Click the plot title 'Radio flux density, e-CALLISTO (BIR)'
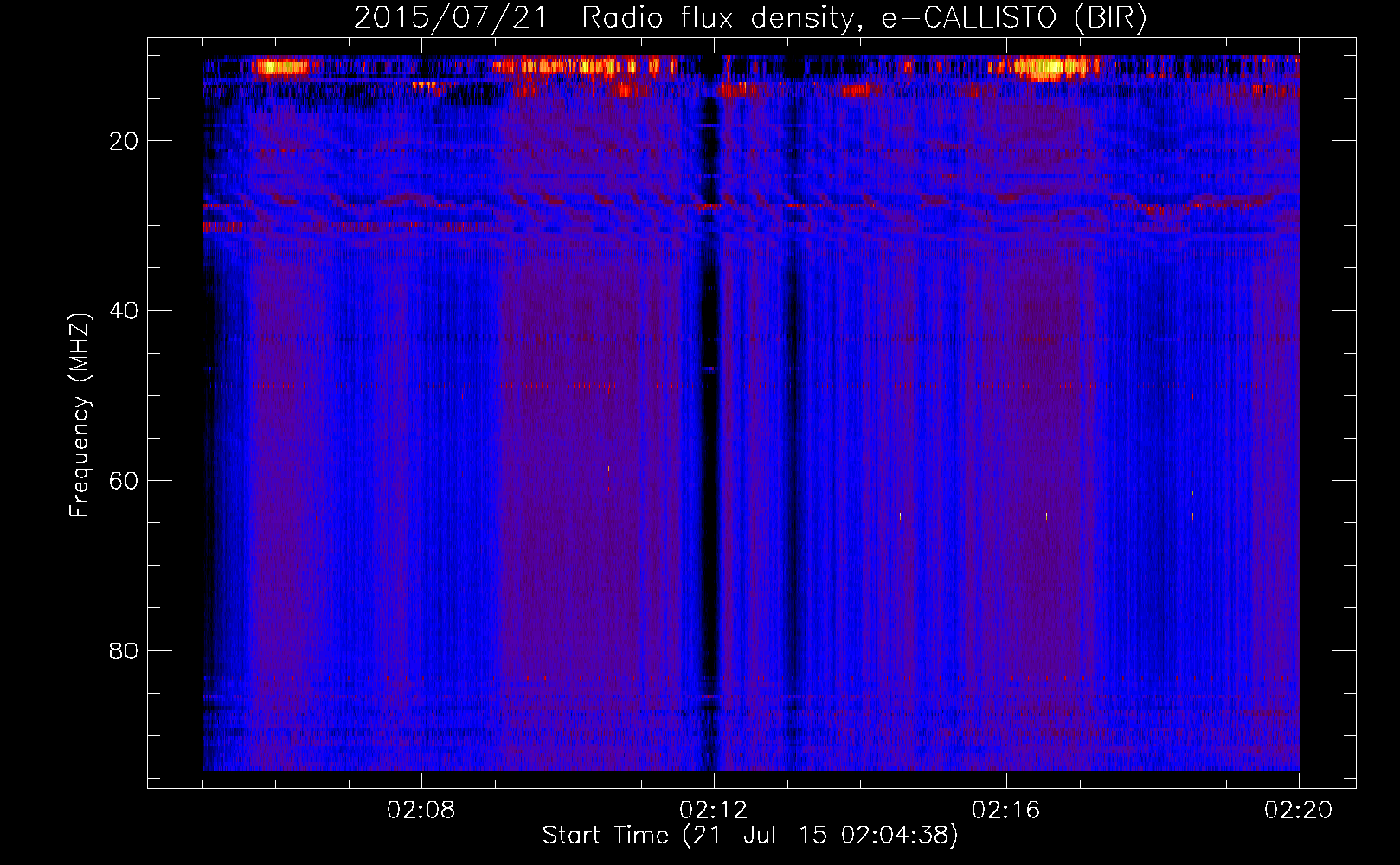The height and width of the screenshot is (865, 1400). 864,18
